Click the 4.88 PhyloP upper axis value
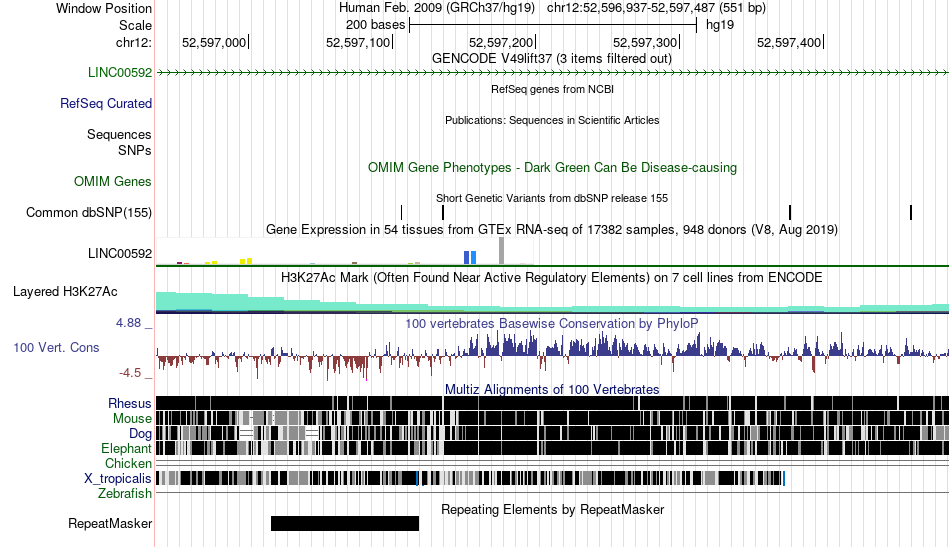The image size is (950, 547). (128, 323)
